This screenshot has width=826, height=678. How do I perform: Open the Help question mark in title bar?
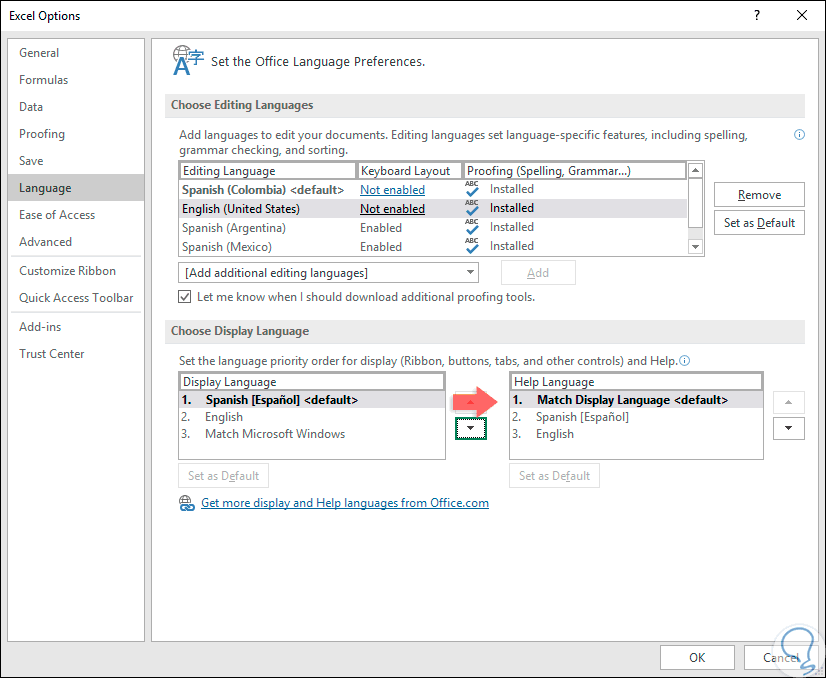tap(756, 15)
